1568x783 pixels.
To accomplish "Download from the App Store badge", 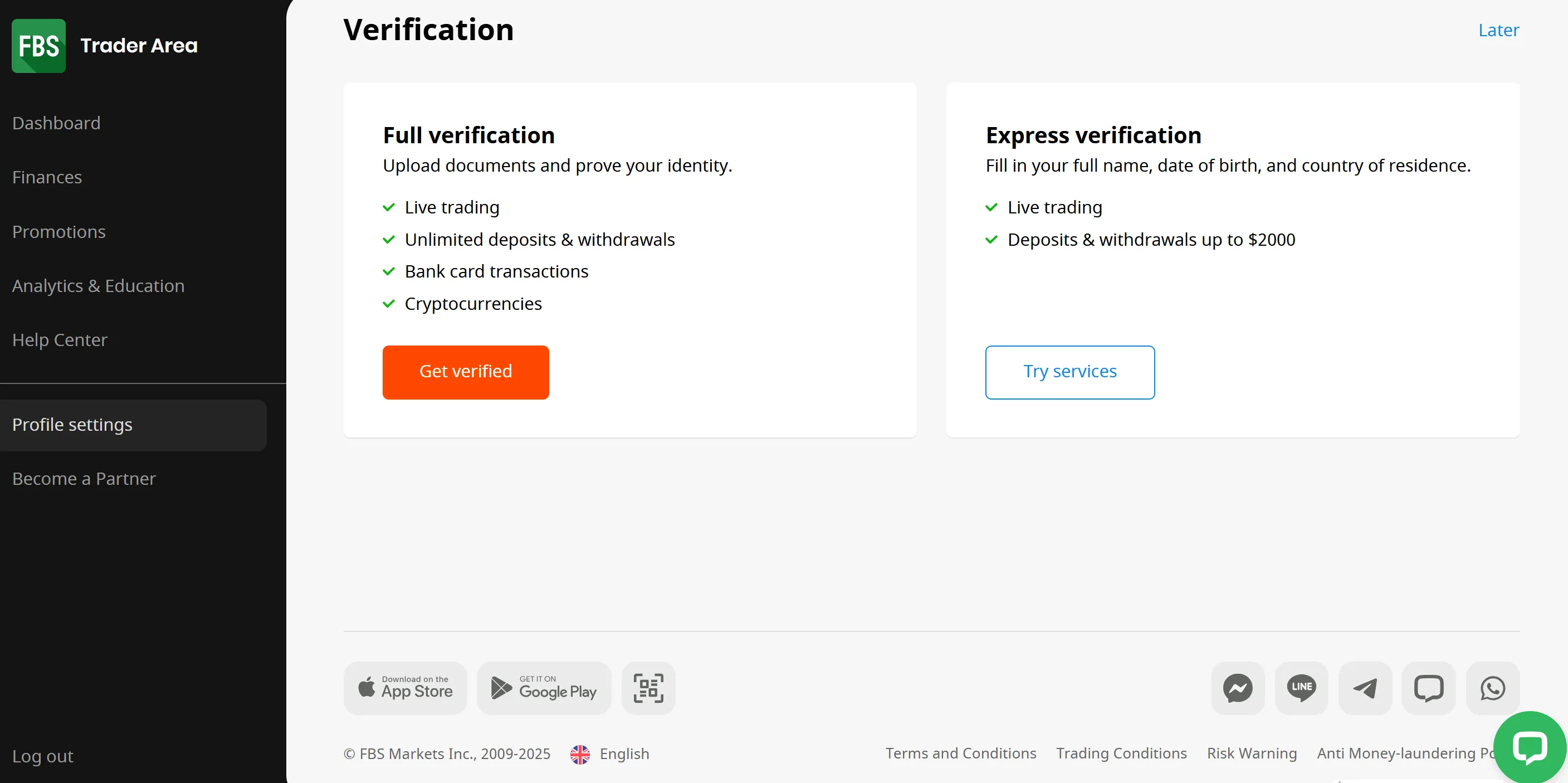I will pyautogui.click(x=406, y=688).
